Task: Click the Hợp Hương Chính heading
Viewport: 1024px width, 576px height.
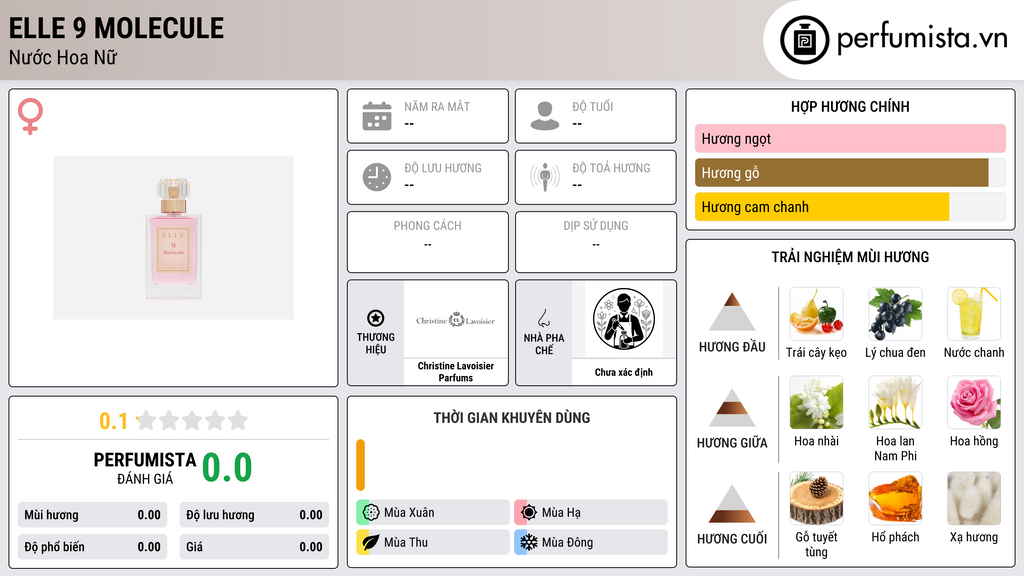Action: coord(850,106)
